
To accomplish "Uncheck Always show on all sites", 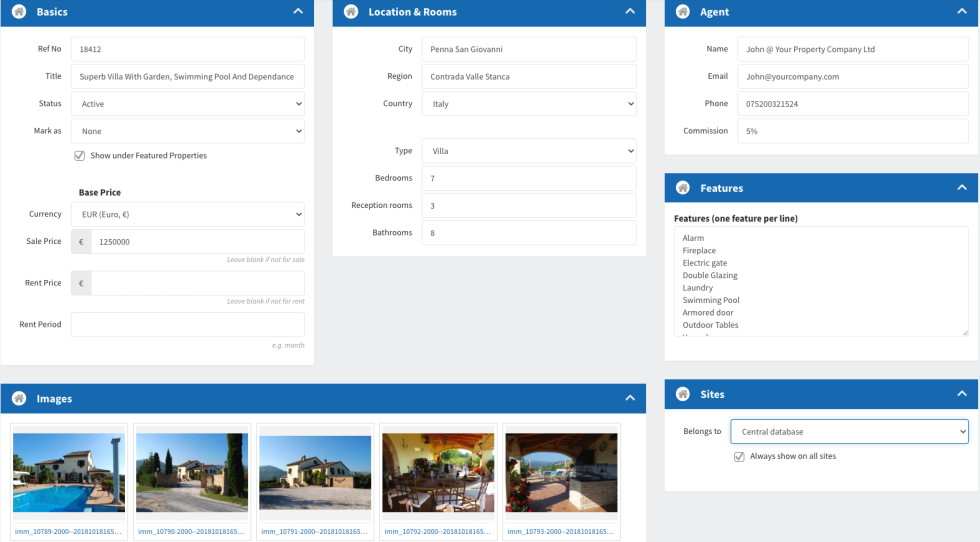I will pos(739,456).
